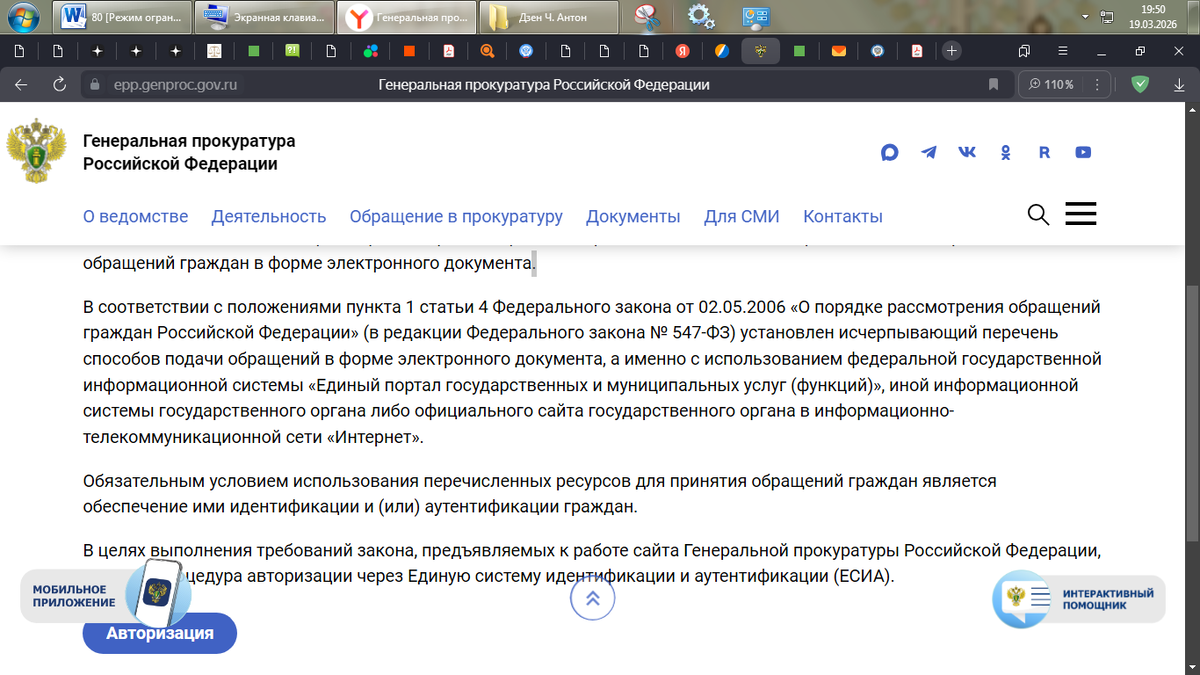Viewport: 1200px width, 675px height.
Task: Open the Деятельность menu
Action: click(269, 216)
